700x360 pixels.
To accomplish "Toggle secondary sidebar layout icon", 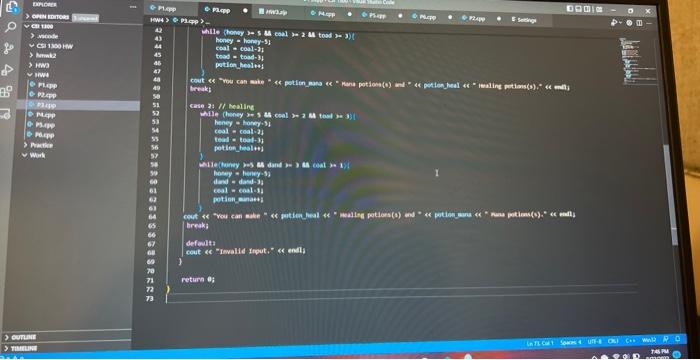I will click(x=587, y=9).
